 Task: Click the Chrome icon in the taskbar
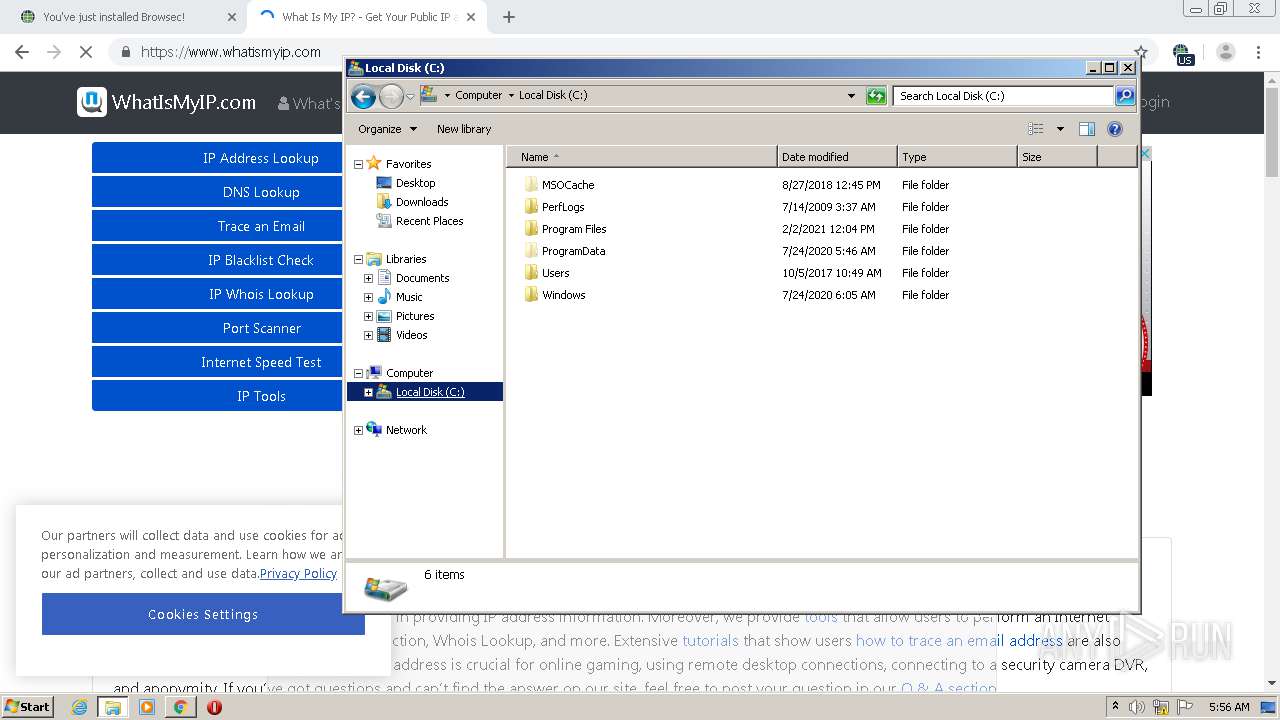coord(180,707)
